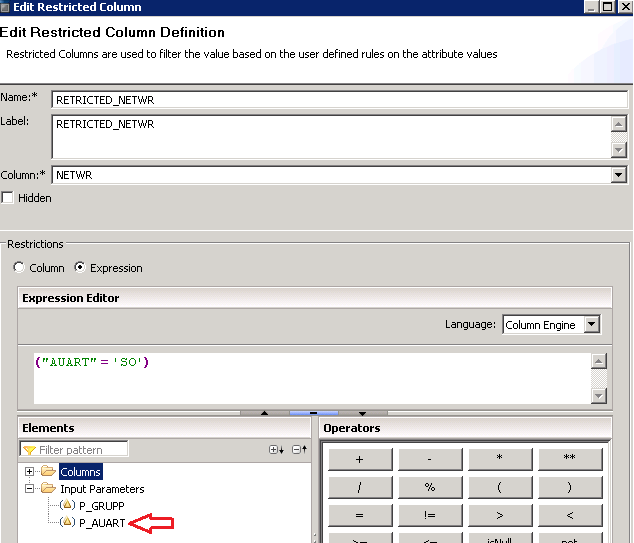
Task: Expand the Columns tree node
Action: click(x=29, y=471)
